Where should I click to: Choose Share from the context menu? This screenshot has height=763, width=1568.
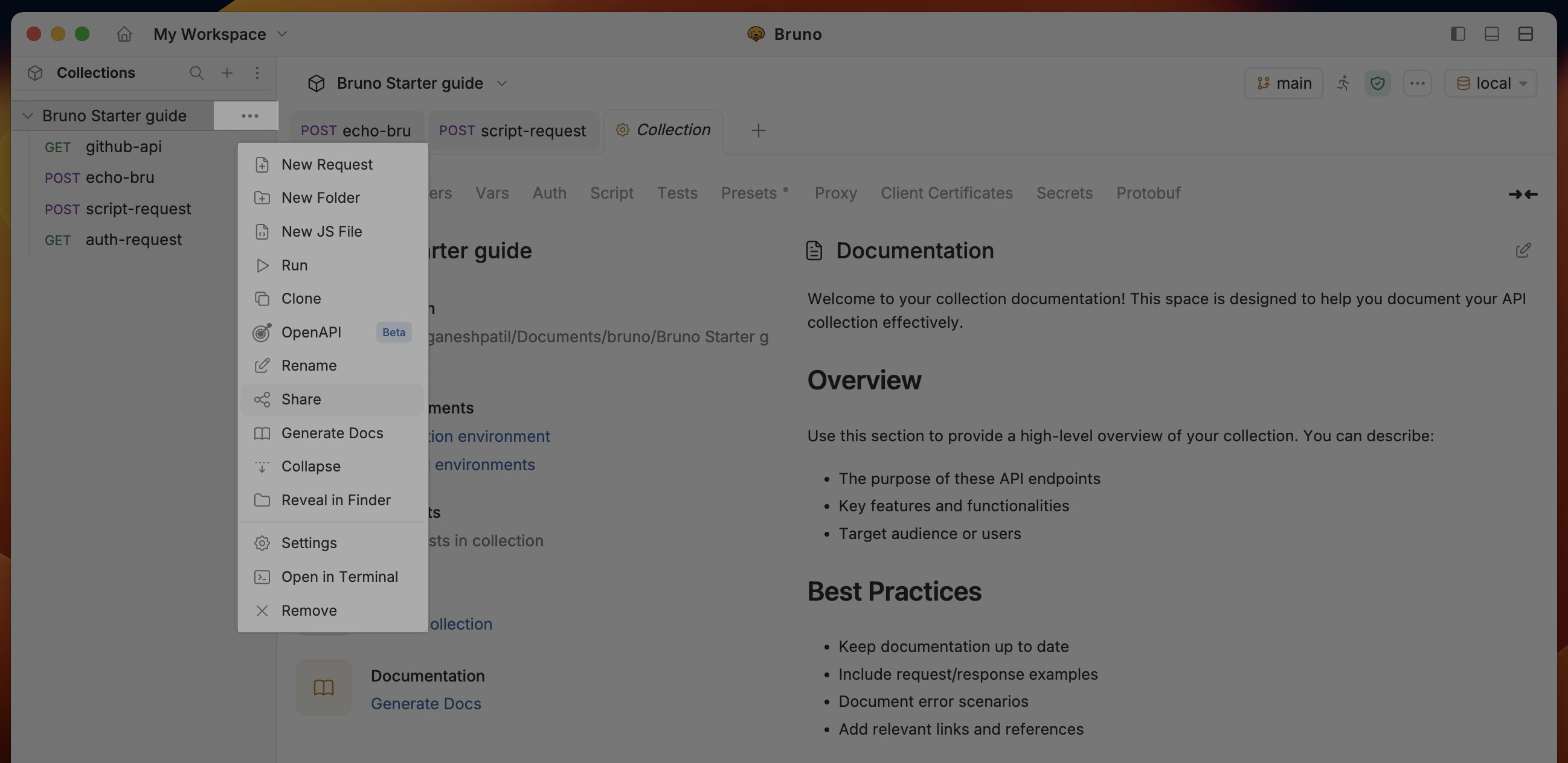pyautogui.click(x=301, y=400)
